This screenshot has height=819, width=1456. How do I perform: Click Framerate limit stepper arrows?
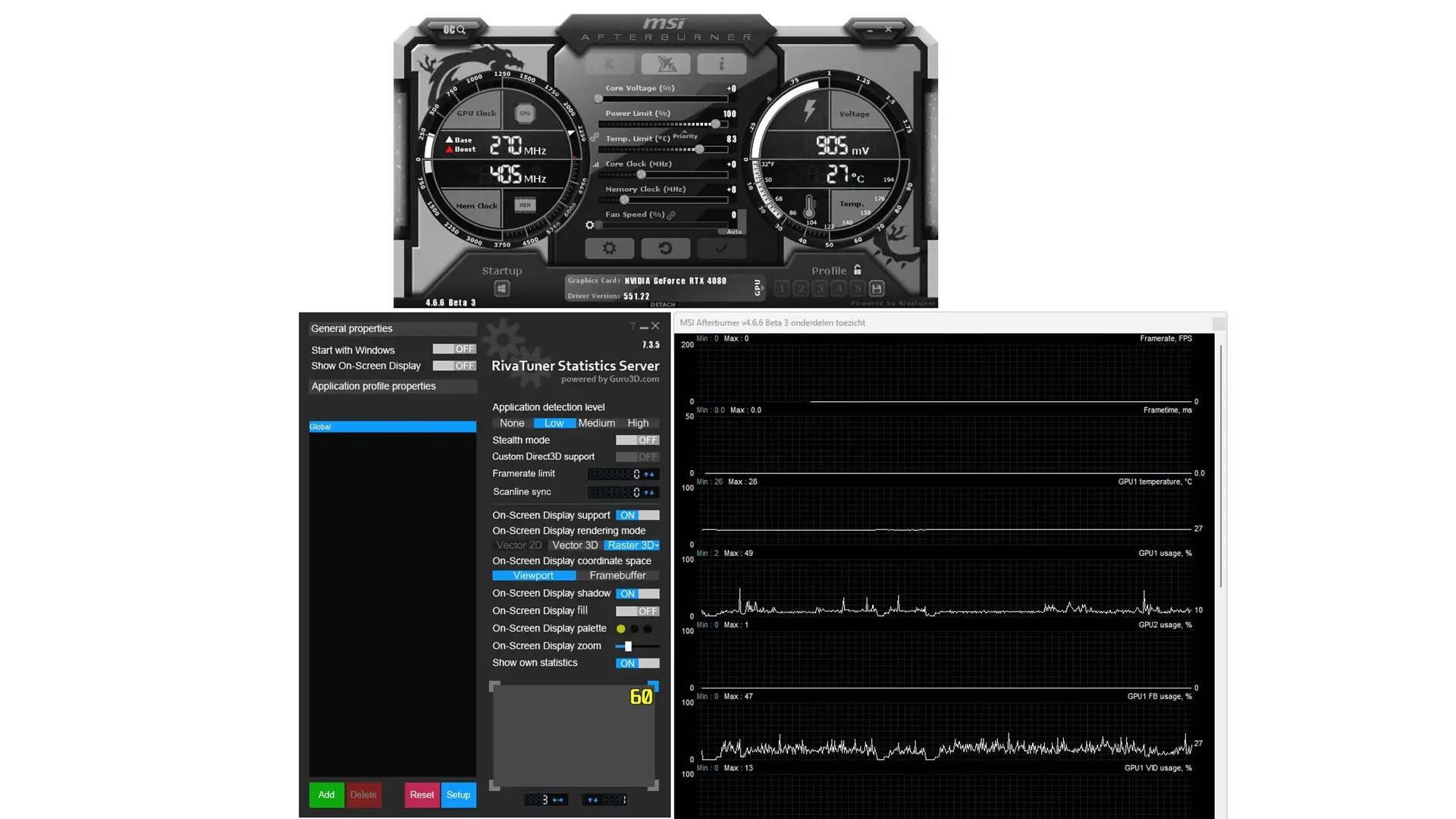(649, 474)
